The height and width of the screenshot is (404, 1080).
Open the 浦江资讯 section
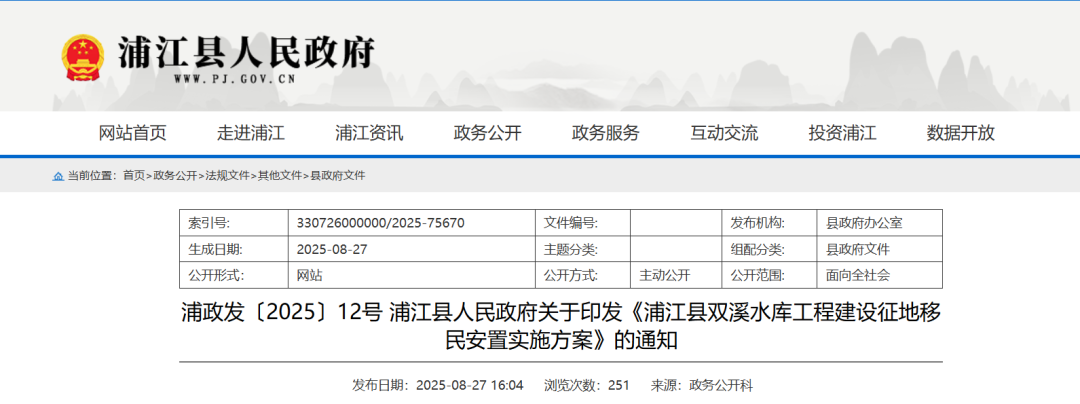[369, 133]
